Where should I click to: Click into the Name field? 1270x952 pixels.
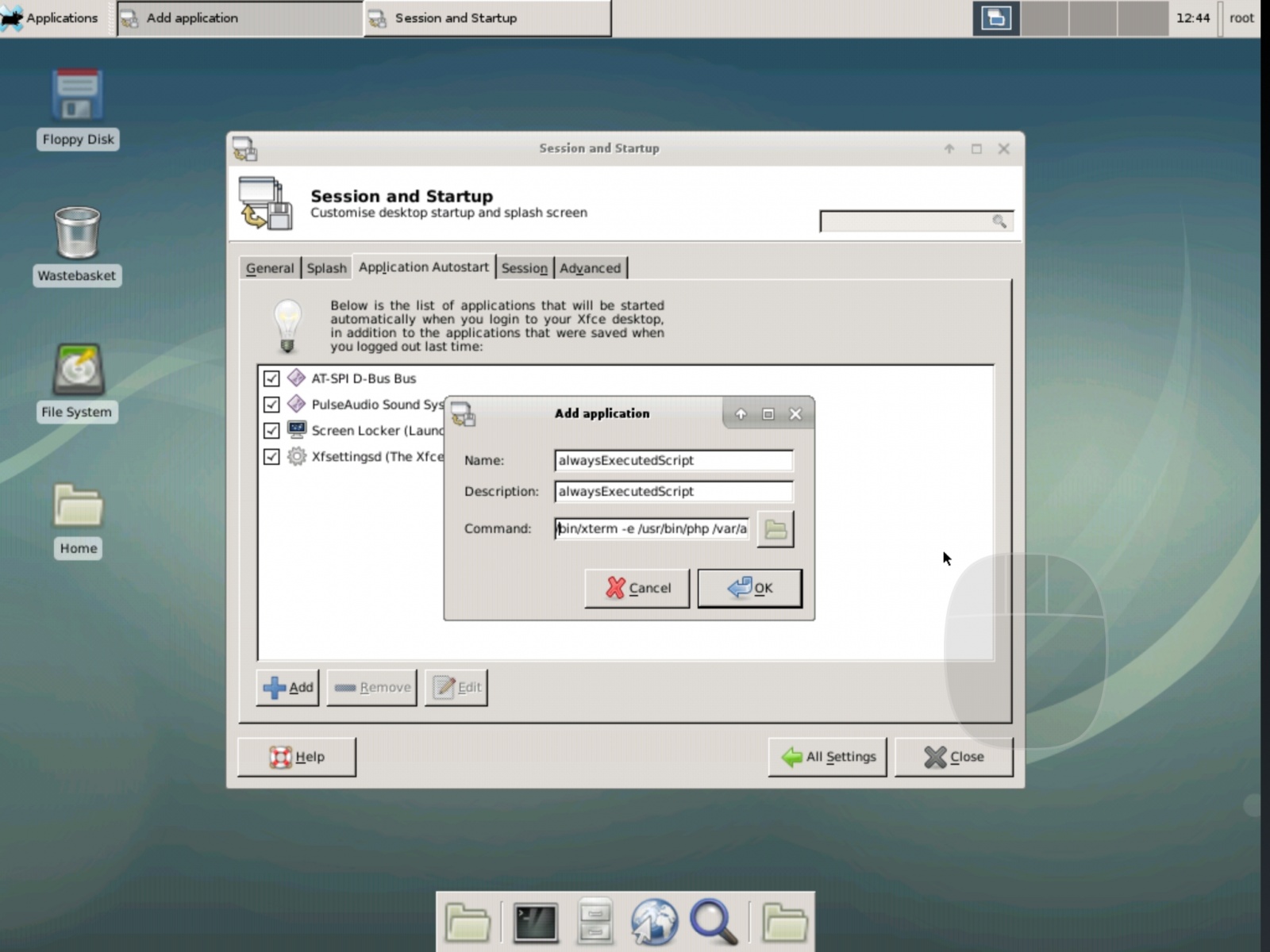coord(673,460)
